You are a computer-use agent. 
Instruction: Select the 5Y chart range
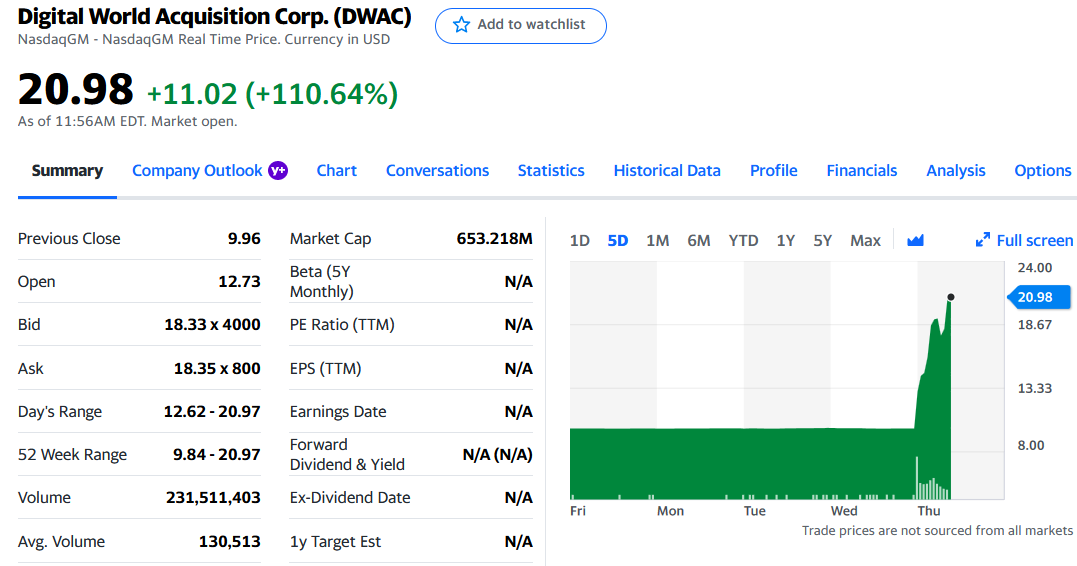pyautogui.click(x=822, y=240)
